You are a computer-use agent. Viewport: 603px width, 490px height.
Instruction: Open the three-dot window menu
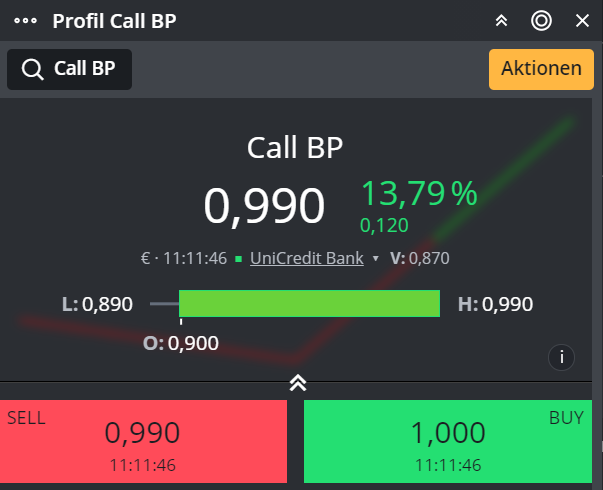(25, 21)
